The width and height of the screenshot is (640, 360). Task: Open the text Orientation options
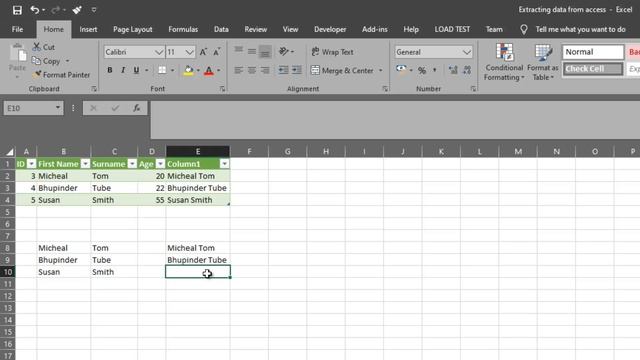[286, 51]
